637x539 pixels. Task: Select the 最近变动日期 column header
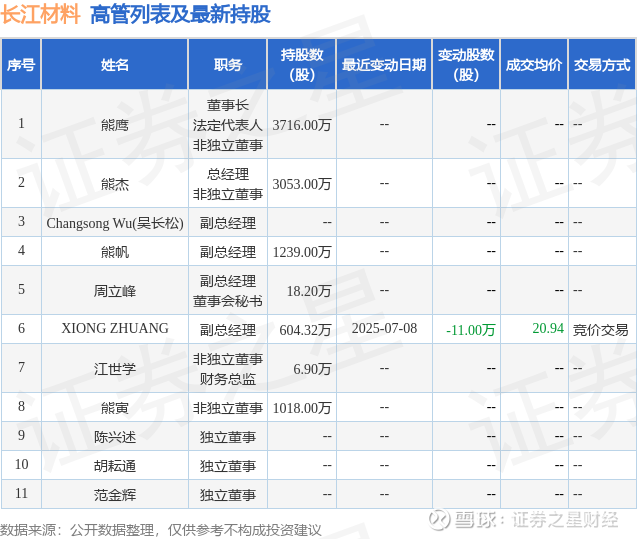pos(384,65)
